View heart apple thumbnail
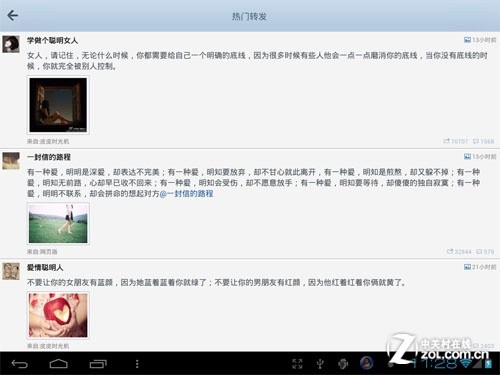The height and width of the screenshot is (375, 500). pyautogui.click(x=58, y=315)
